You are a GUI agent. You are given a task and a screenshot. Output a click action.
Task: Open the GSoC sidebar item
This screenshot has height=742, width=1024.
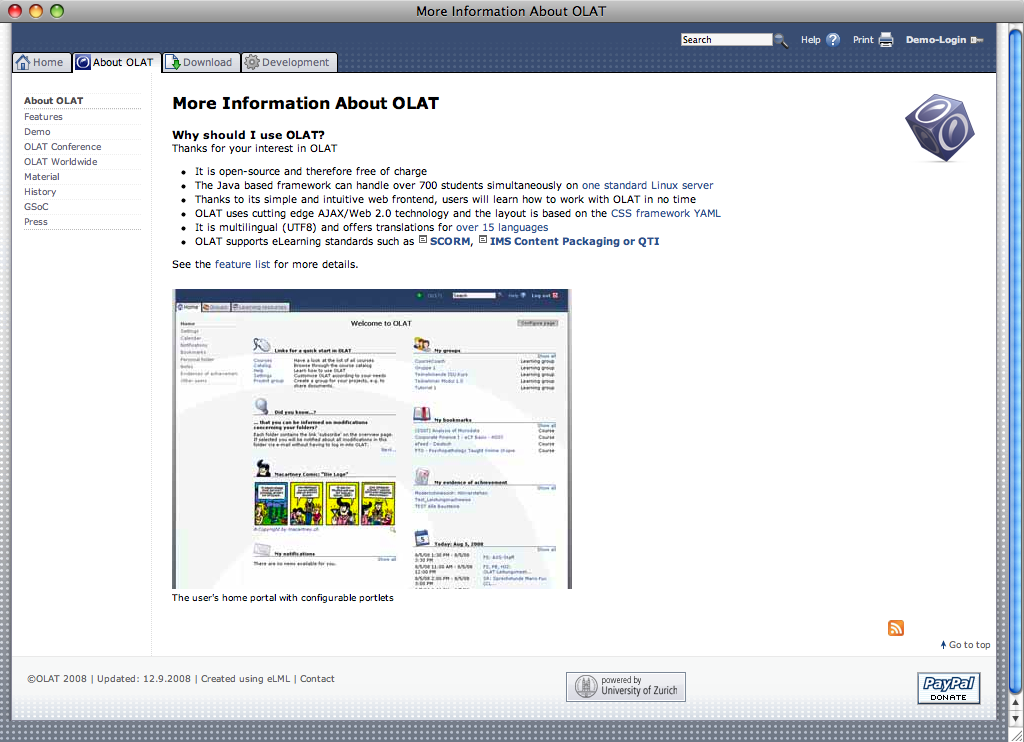(36, 207)
